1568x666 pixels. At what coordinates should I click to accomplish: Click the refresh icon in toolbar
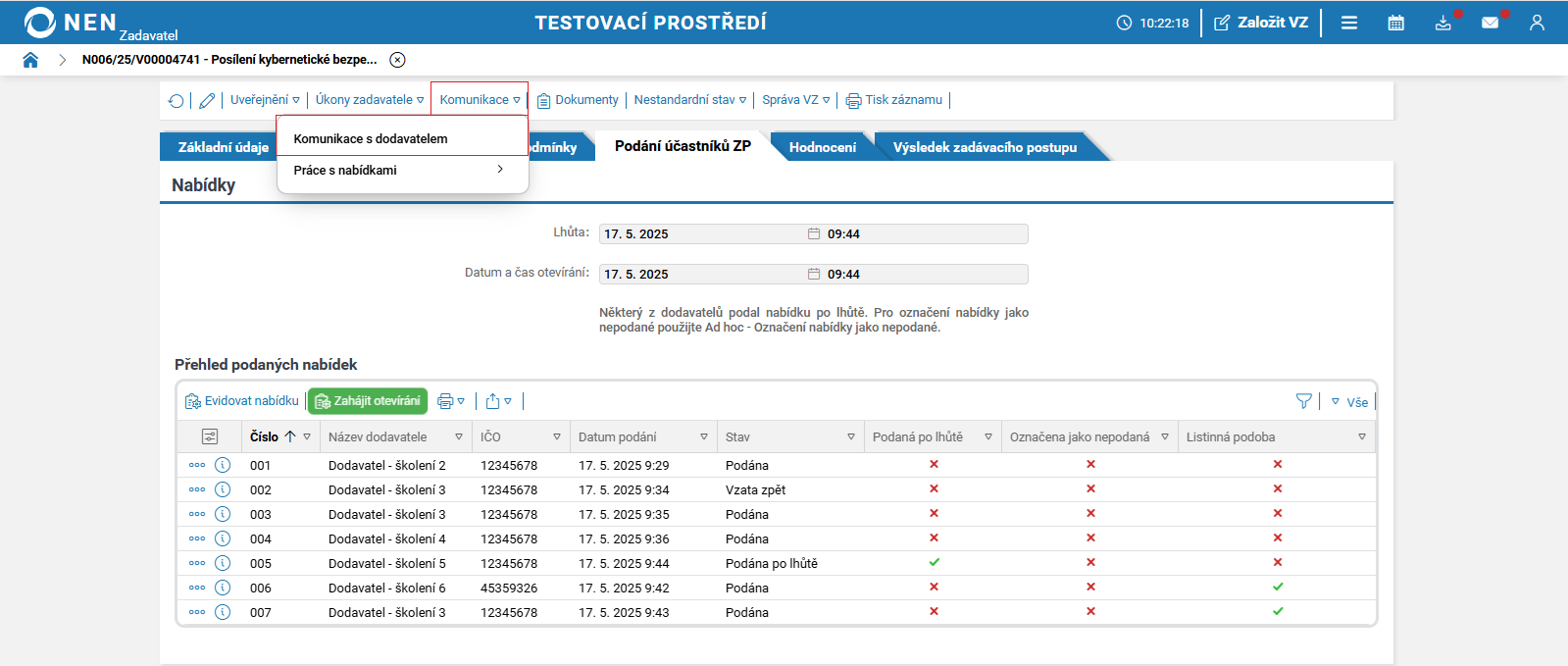click(x=177, y=100)
